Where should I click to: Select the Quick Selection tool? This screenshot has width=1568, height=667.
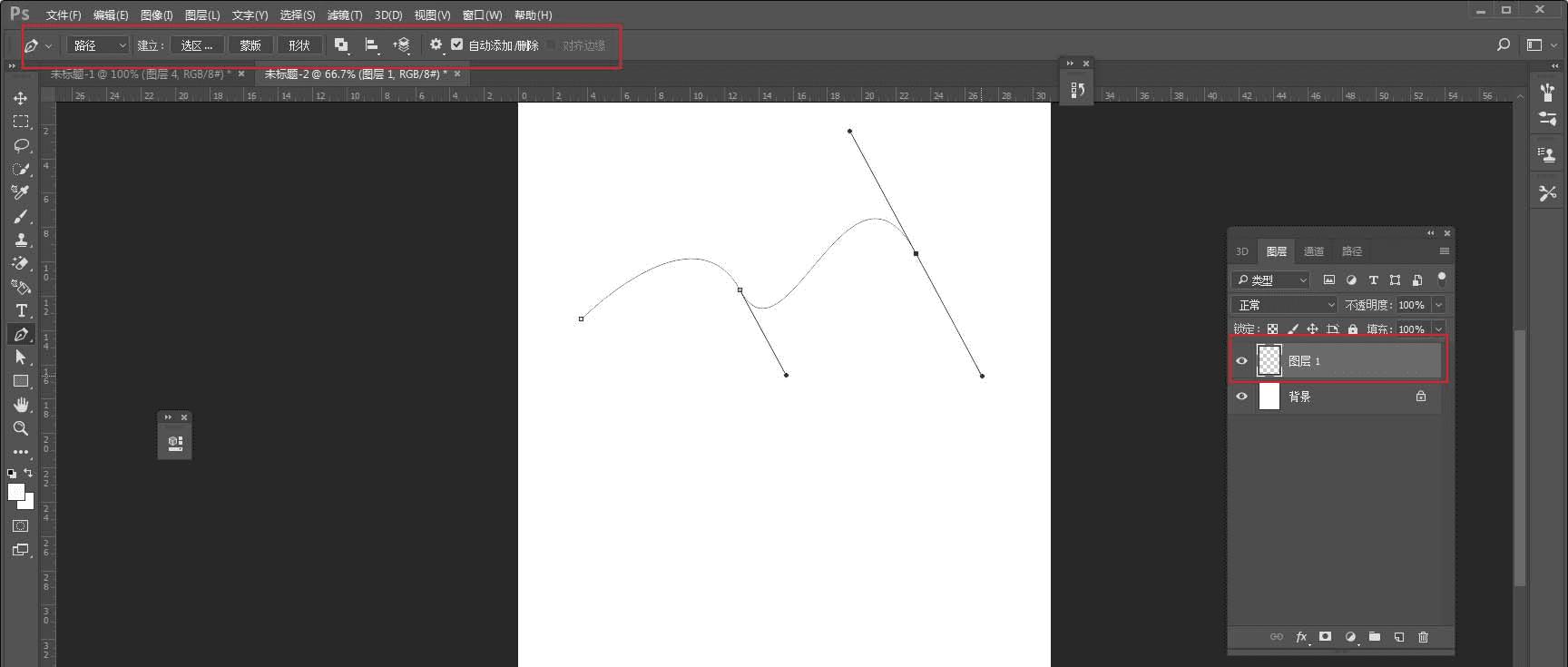(20, 169)
